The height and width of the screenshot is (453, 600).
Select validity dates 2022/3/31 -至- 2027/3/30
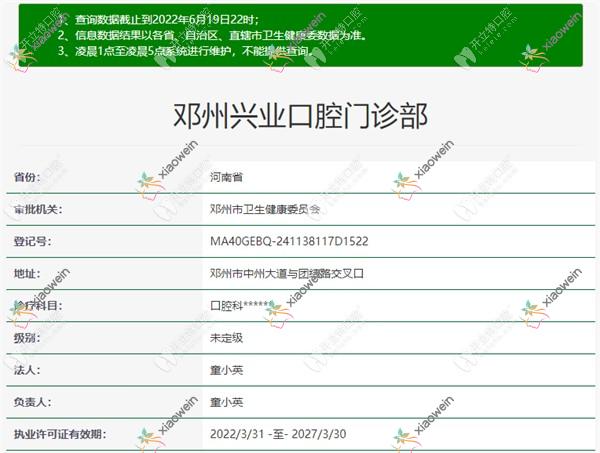pyautogui.click(x=278, y=434)
